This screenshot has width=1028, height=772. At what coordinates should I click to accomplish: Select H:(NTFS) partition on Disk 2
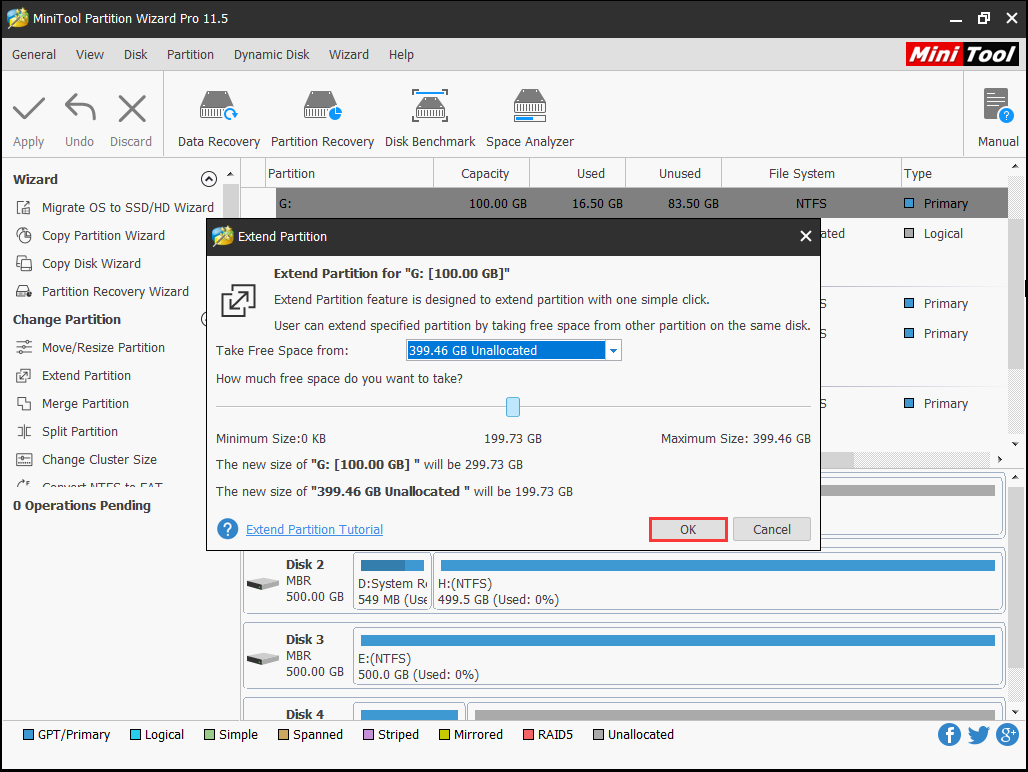718,581
